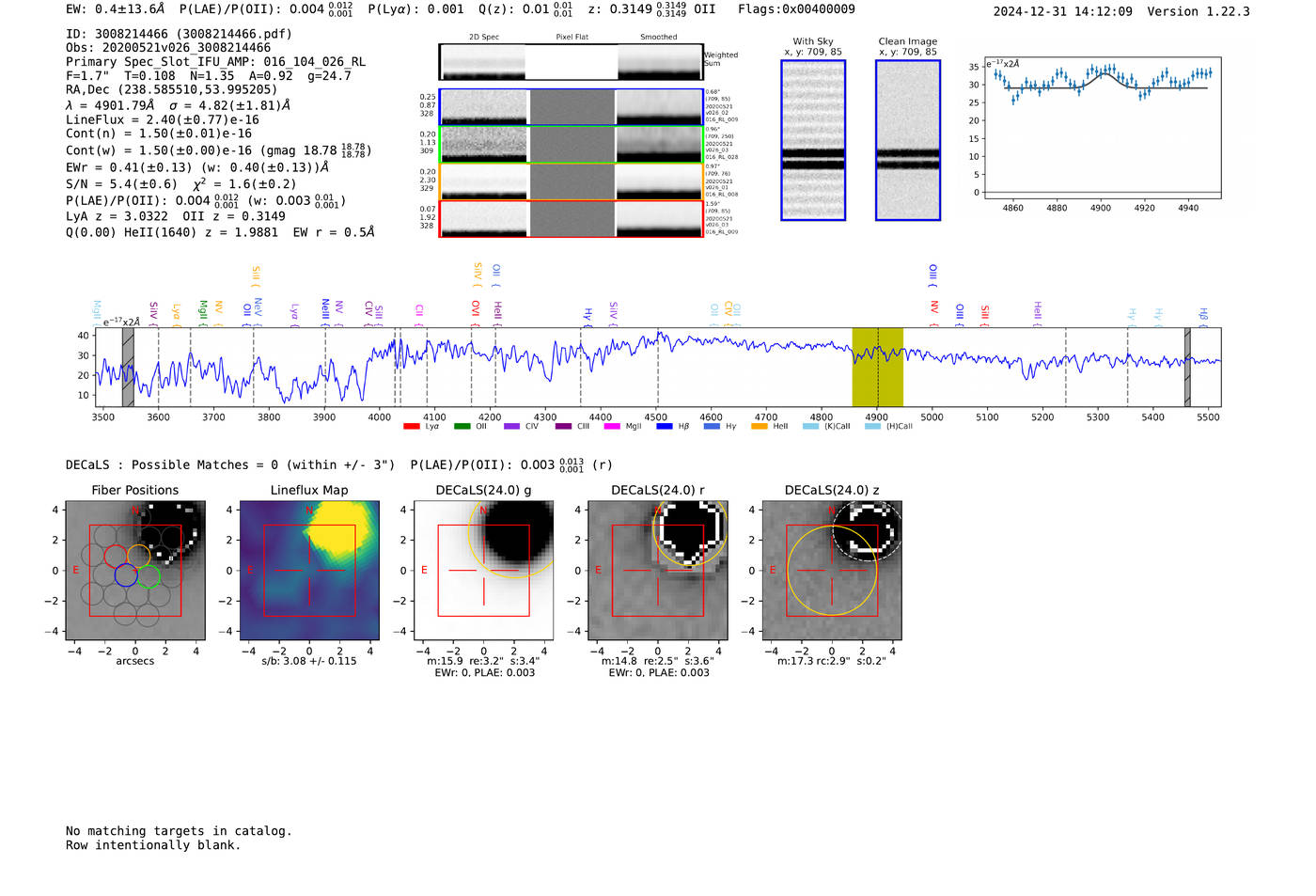1316x896 pixels.
Task: Click the hatched gray band near 3540 Å
Action: click(128, 367)
